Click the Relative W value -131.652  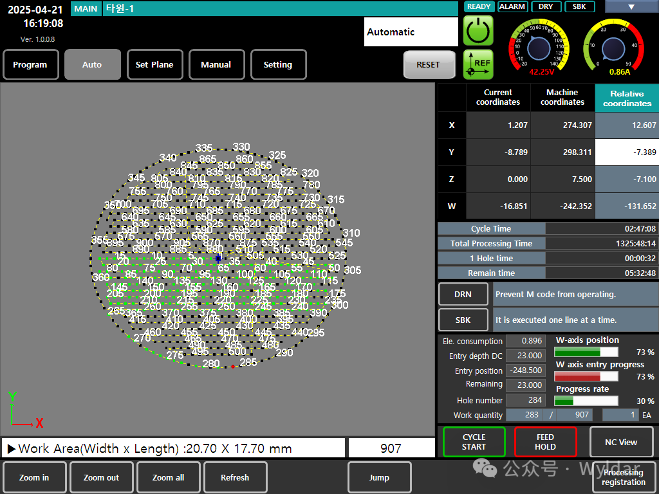click(627, 206)
